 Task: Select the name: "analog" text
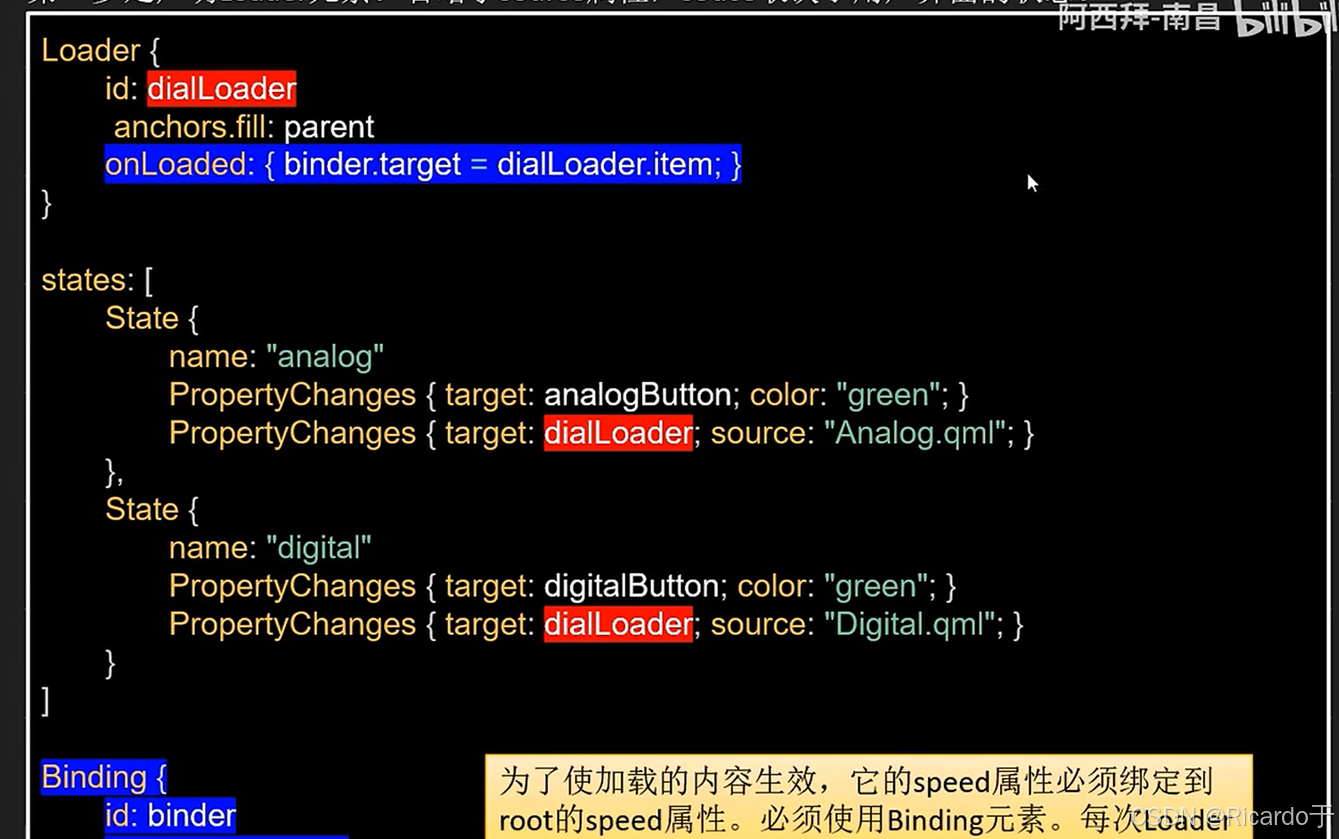point(276,356)
